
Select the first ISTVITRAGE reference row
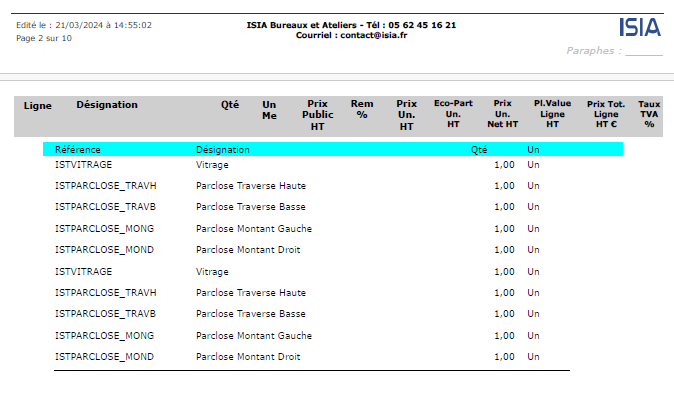83,164
